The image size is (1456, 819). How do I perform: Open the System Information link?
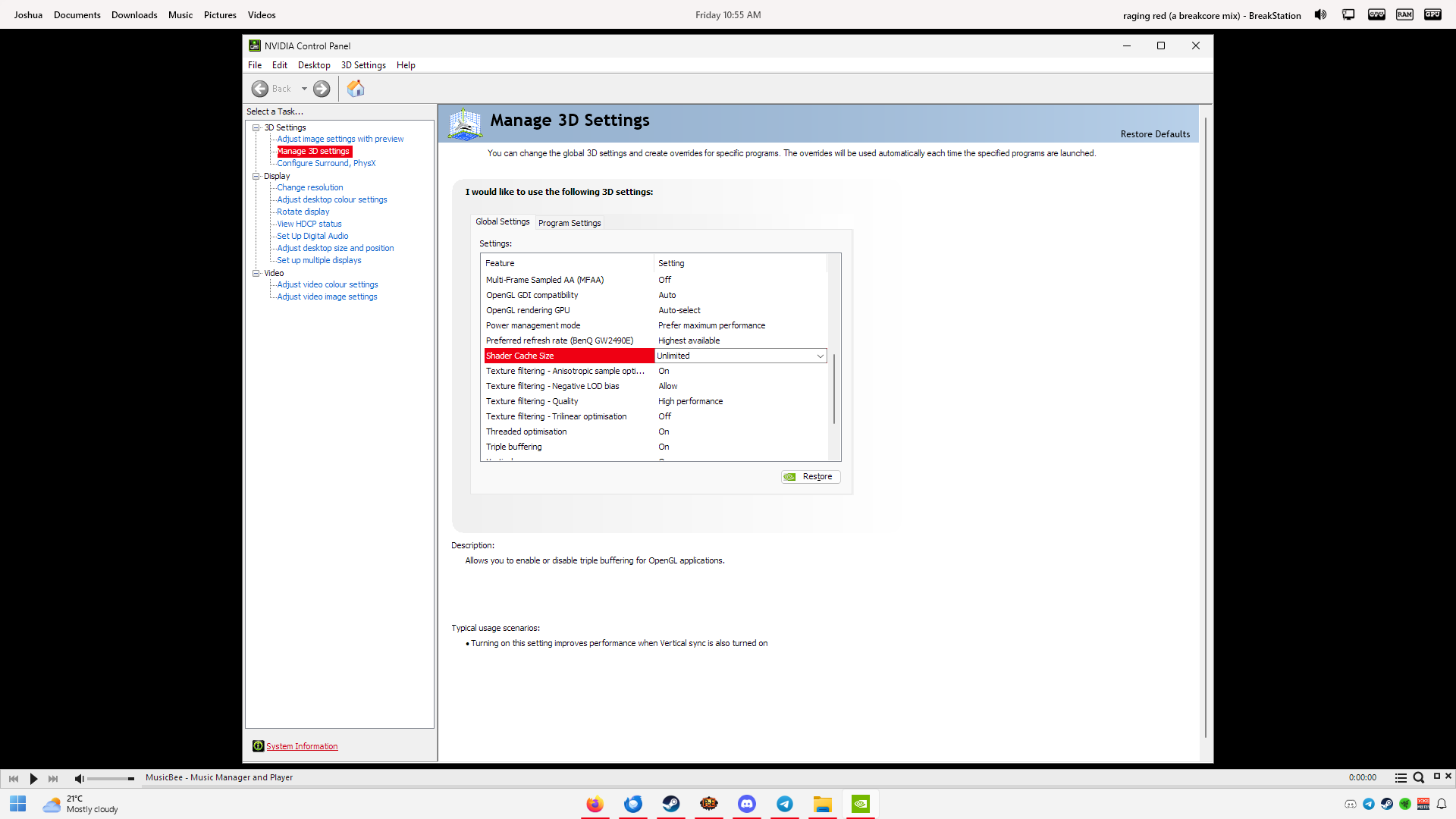[302, 746]
